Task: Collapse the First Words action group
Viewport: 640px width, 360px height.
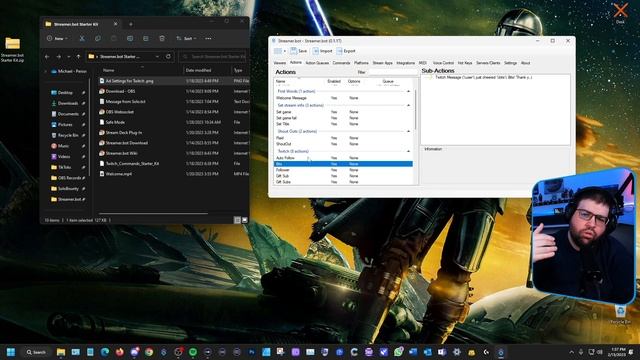Action: coord(408,91)
